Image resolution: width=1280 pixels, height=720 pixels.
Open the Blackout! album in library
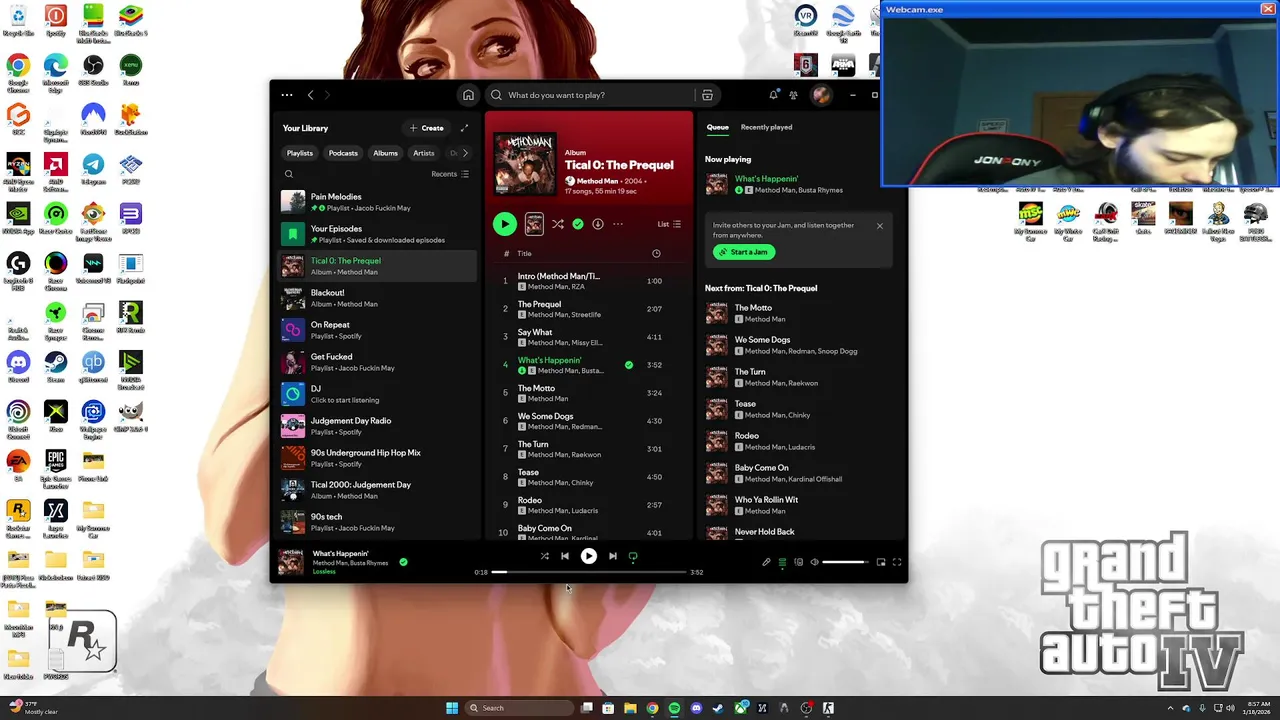(377, 298)
